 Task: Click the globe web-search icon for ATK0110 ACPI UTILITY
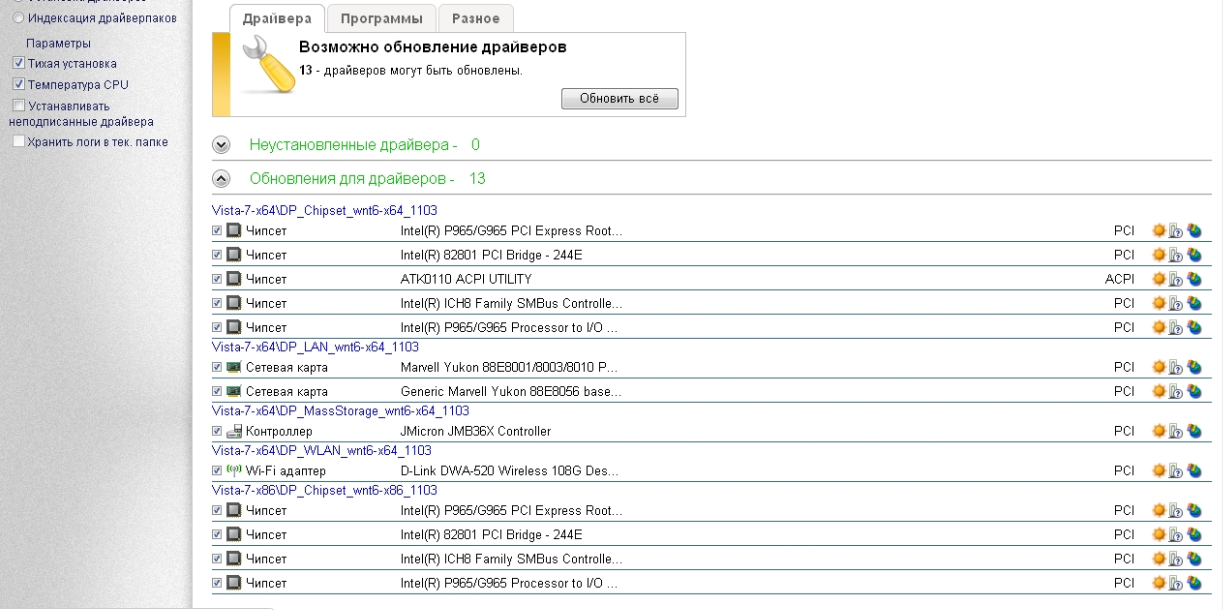point(1193,279)
